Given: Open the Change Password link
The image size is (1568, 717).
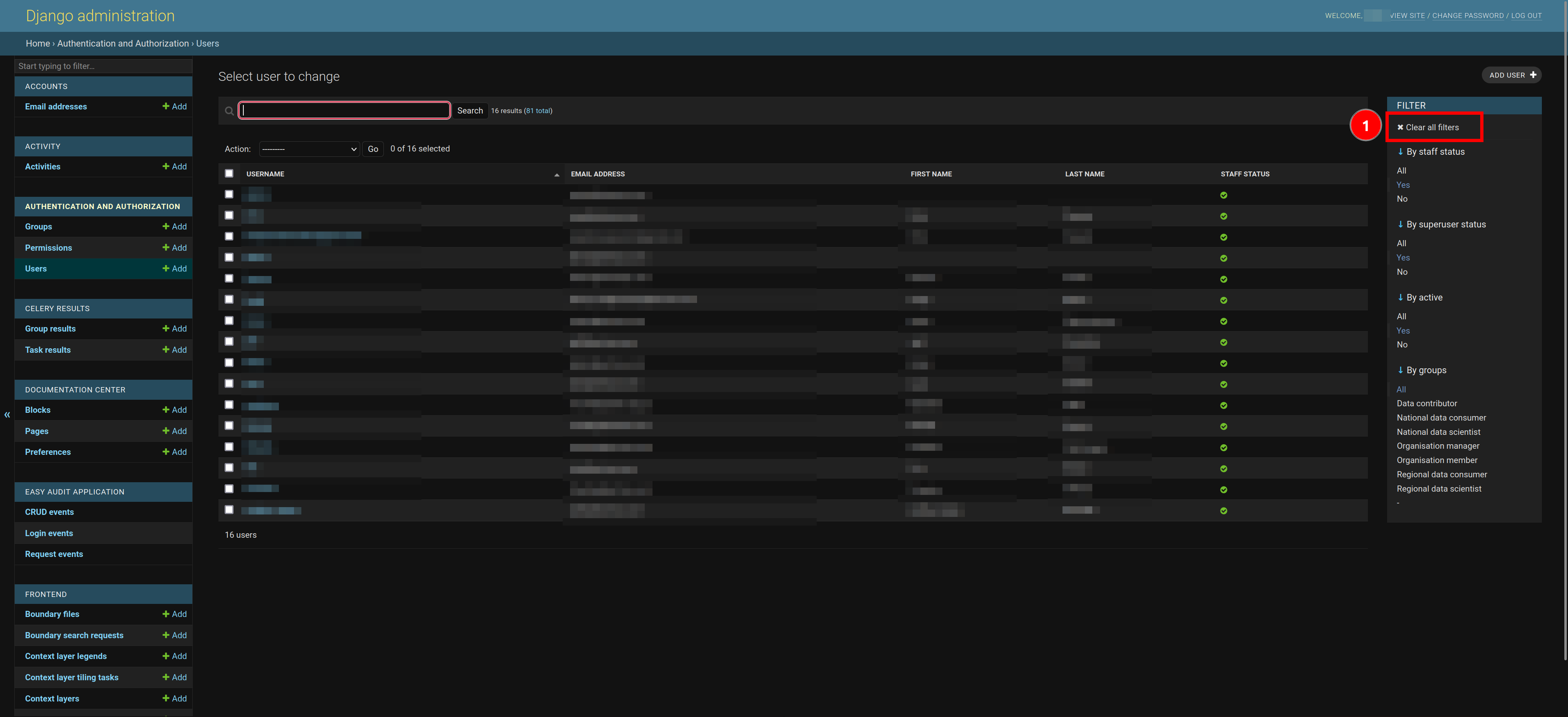Looking at the screenshot, I should (1468, 16).
